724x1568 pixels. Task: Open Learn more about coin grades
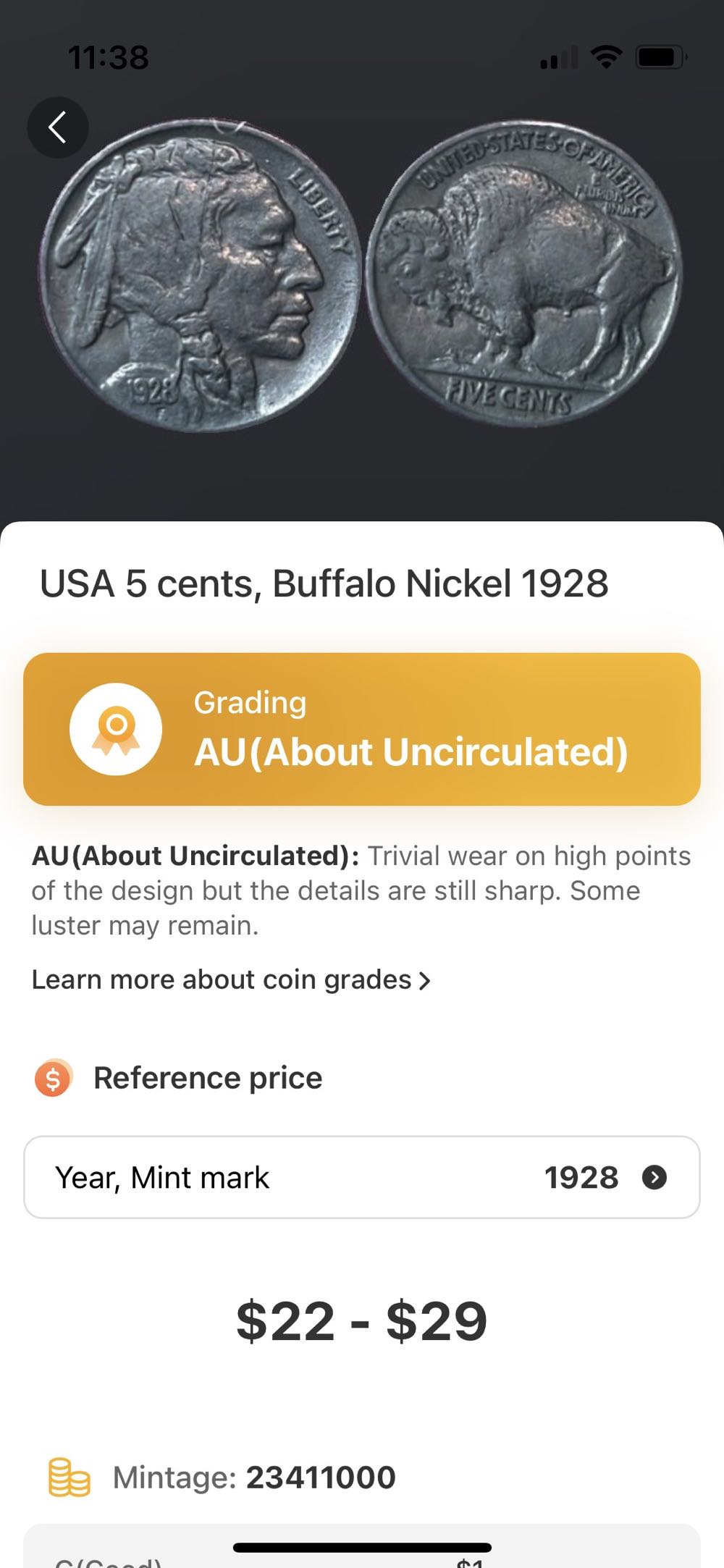(222, 980)
